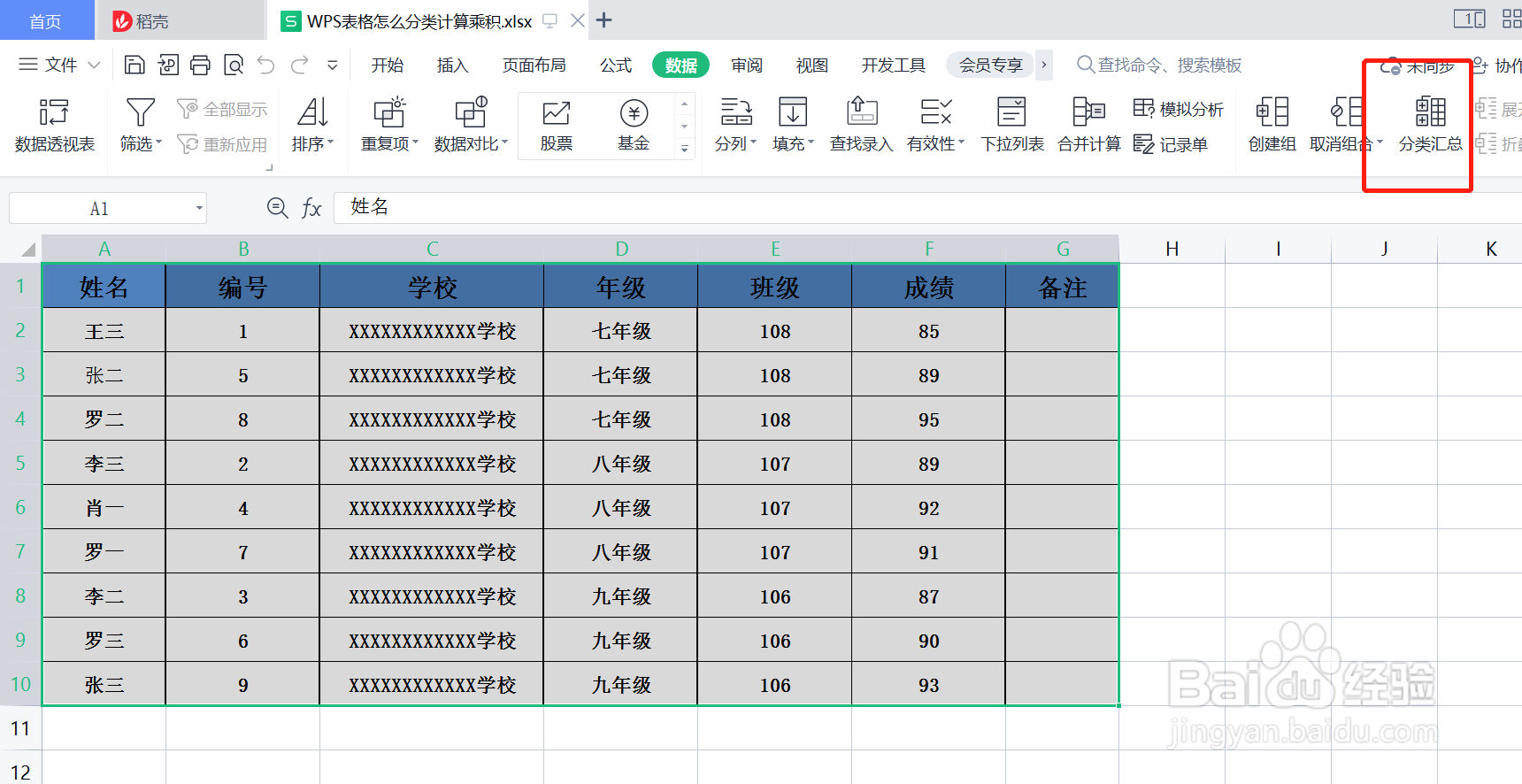The width and height of the screenshot is (1522, 784).
Task: Click the fx insert function button
Action: pos(311,208)
